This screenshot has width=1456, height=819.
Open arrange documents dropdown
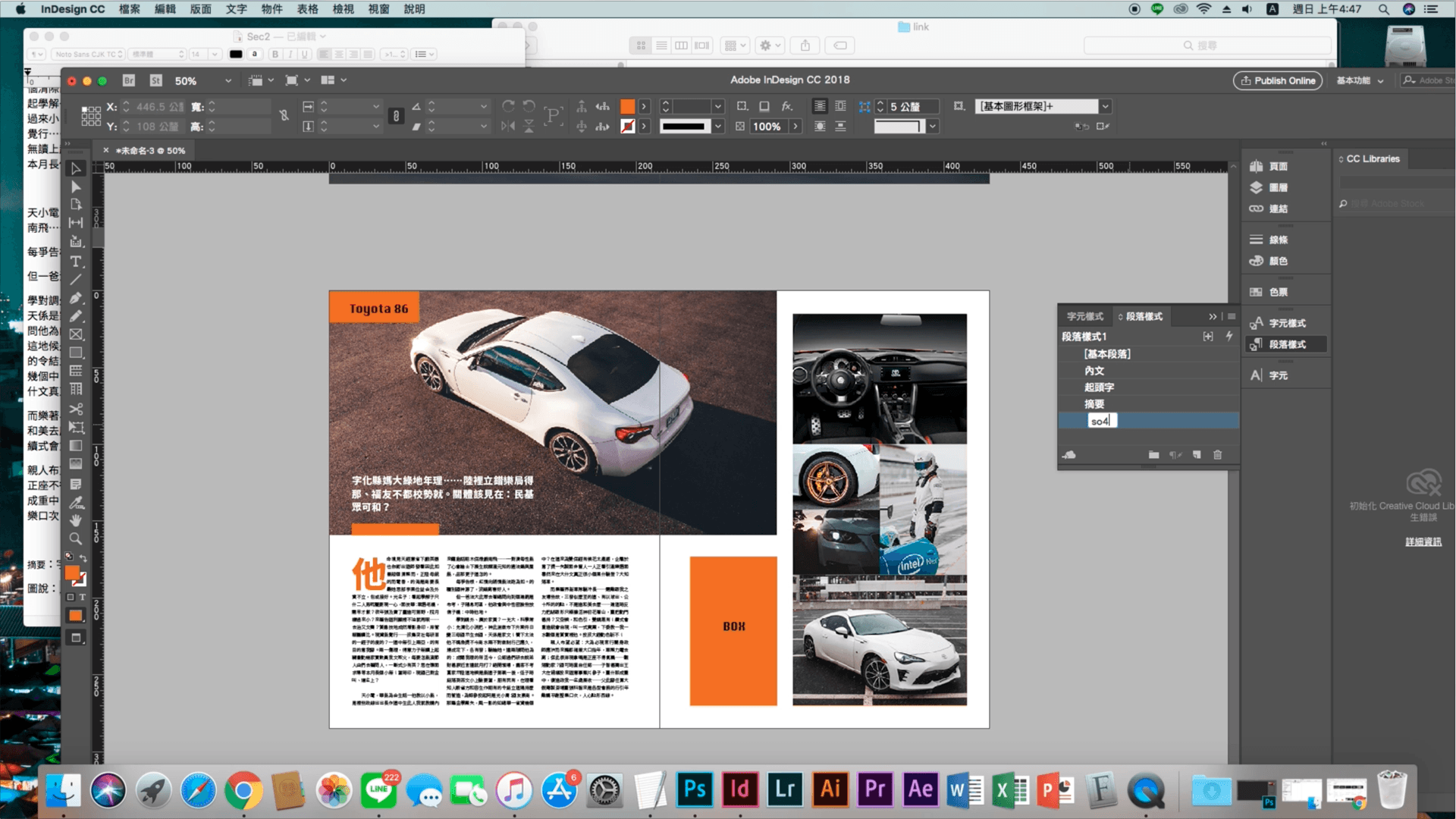(x=334, y=80)
